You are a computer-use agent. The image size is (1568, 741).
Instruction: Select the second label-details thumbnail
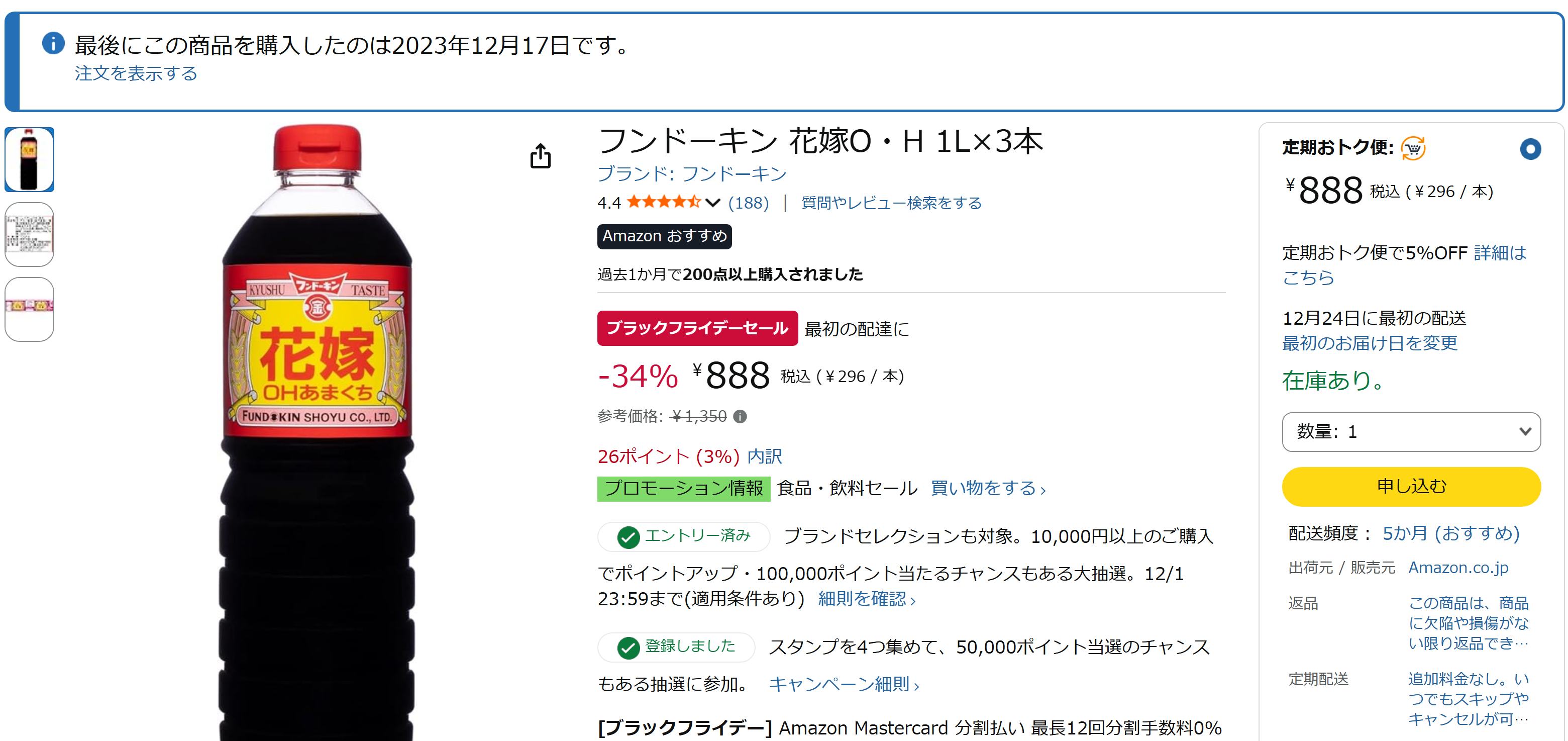pos(29,234)
